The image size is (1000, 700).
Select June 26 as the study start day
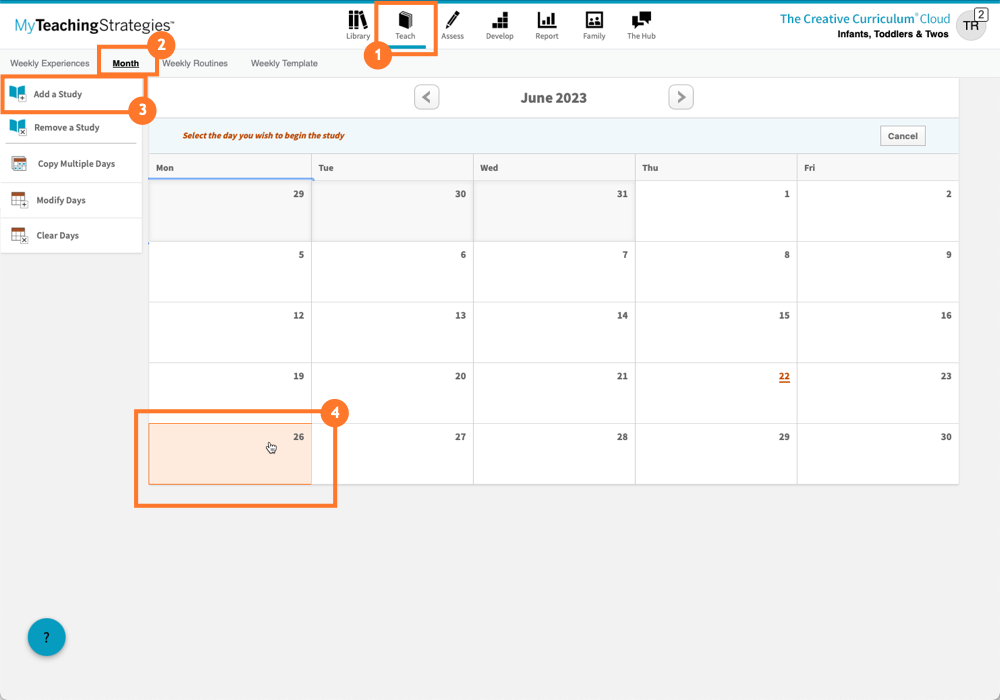tap(230, 453)
